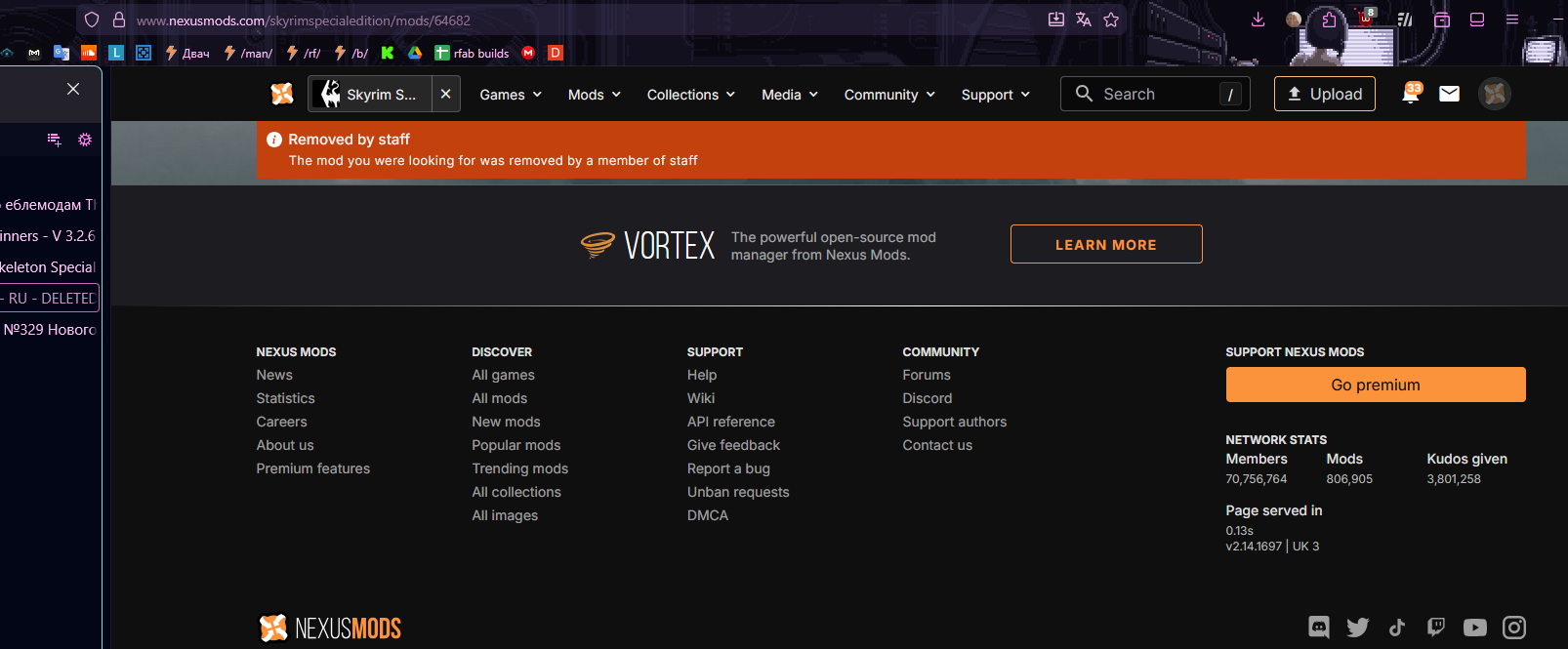Open the Support authors footer link
This screenshot has height=649, width=1568.
tap(955, 422)
